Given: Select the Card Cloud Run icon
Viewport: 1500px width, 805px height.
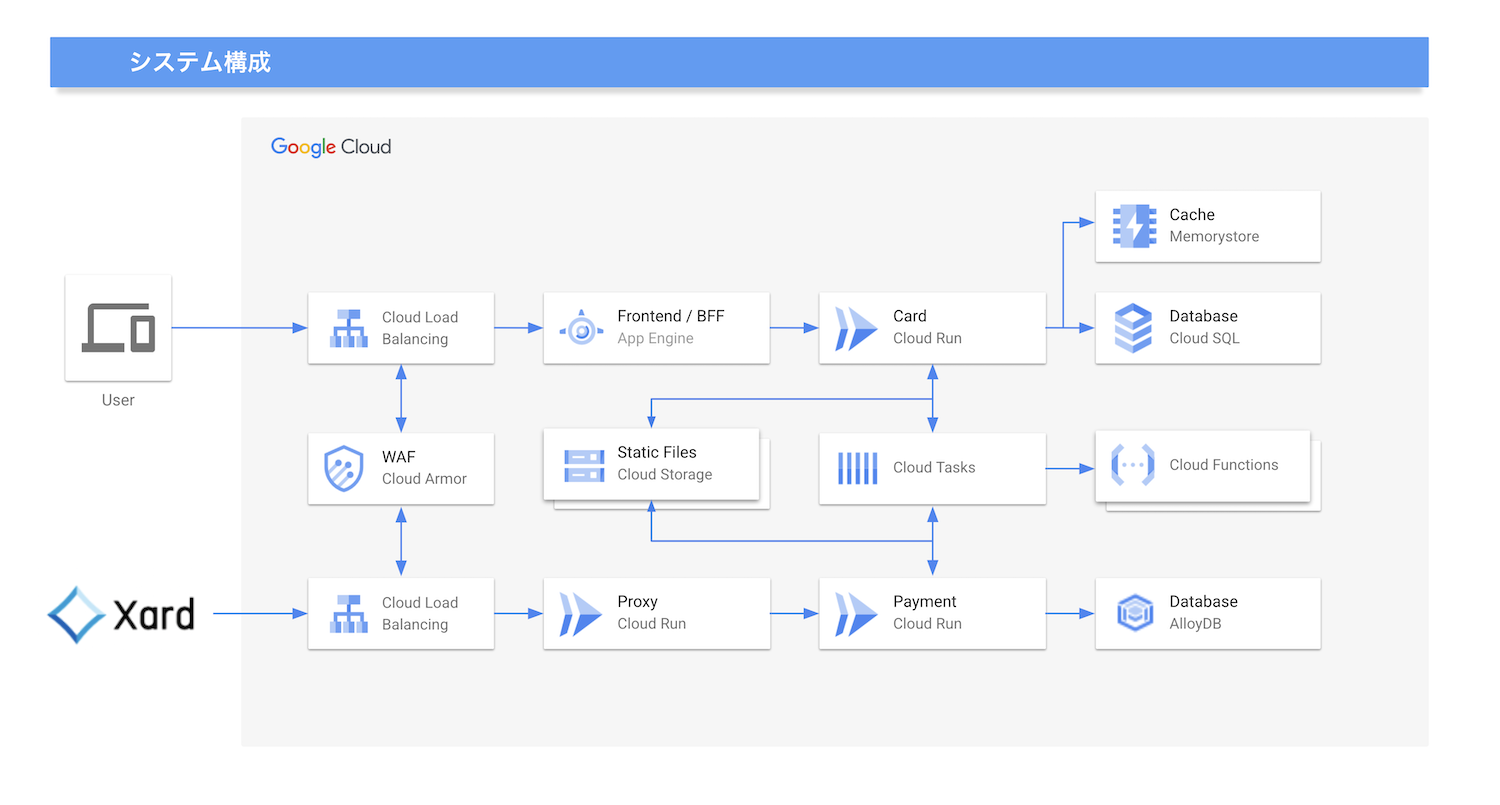Looking at the screenshot, I should point(856,328).
